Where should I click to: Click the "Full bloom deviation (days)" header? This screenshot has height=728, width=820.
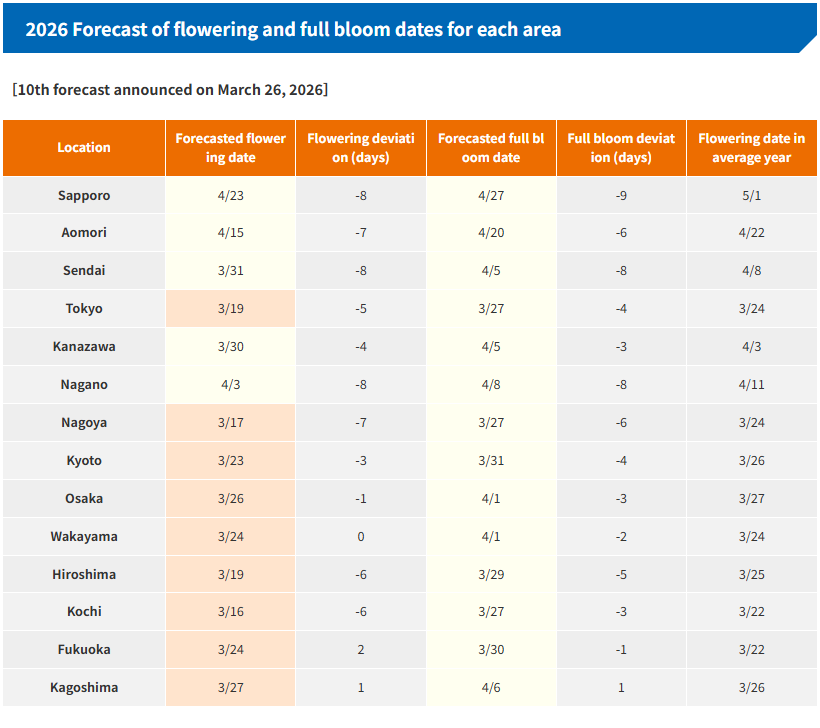tap(621, 148)
